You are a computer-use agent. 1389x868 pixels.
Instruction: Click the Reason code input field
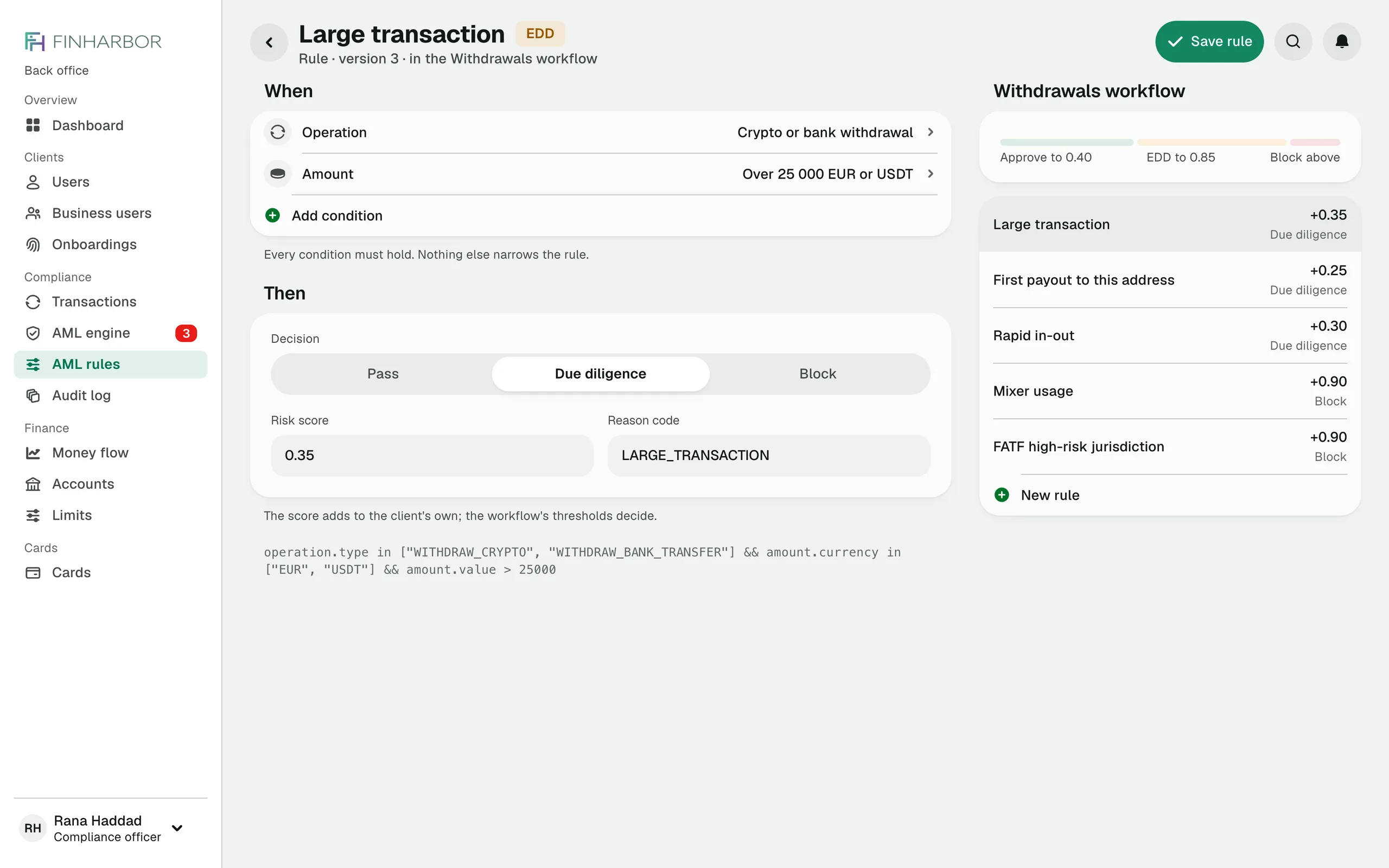[x=768, y=455]
